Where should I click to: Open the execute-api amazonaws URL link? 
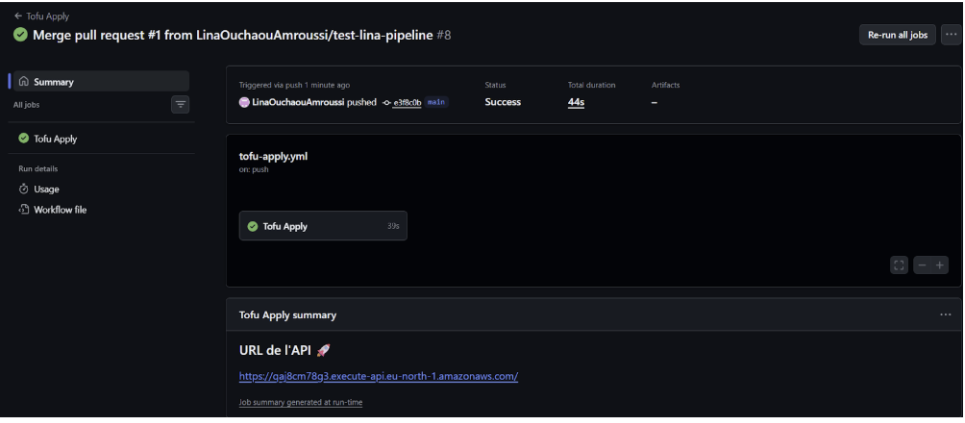(378, 377)
